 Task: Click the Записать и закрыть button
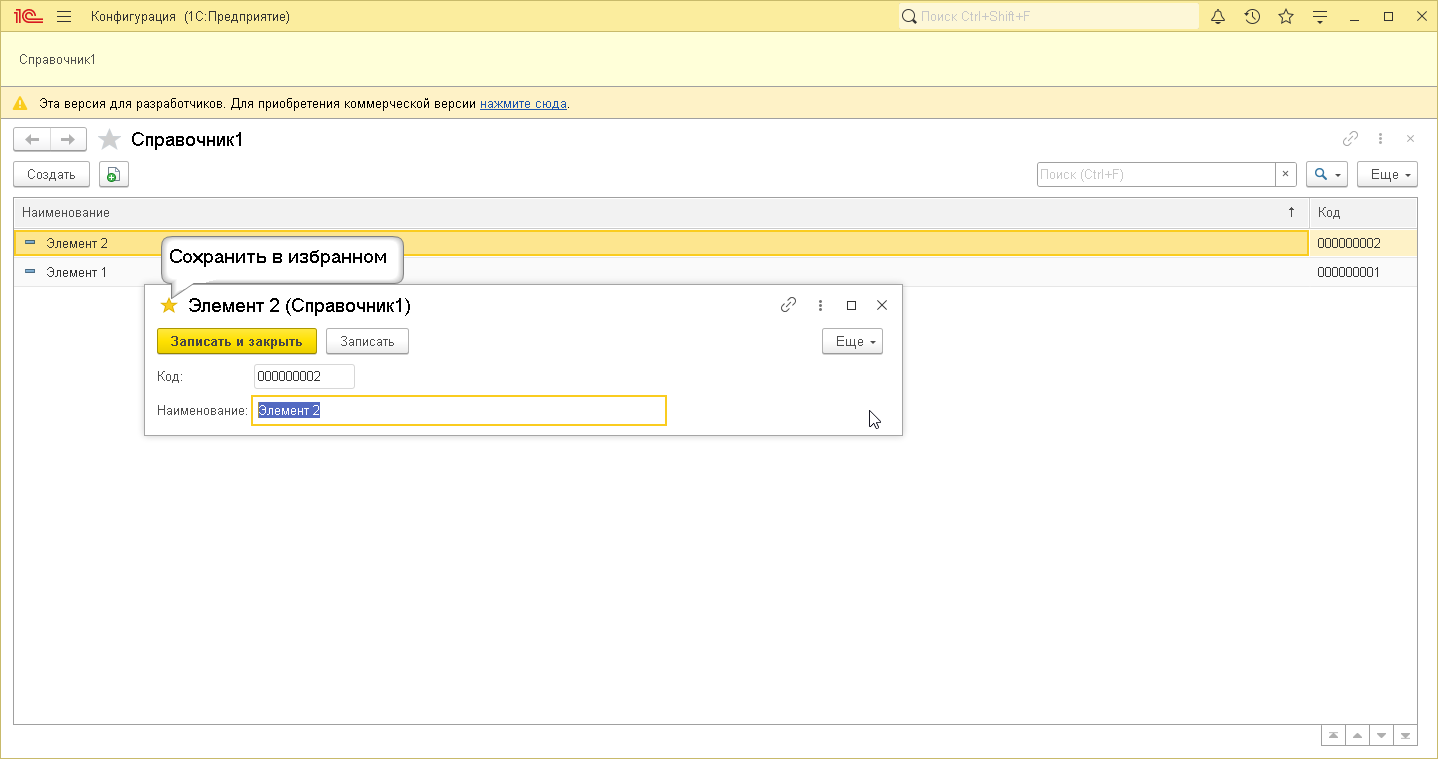[236, 342]
